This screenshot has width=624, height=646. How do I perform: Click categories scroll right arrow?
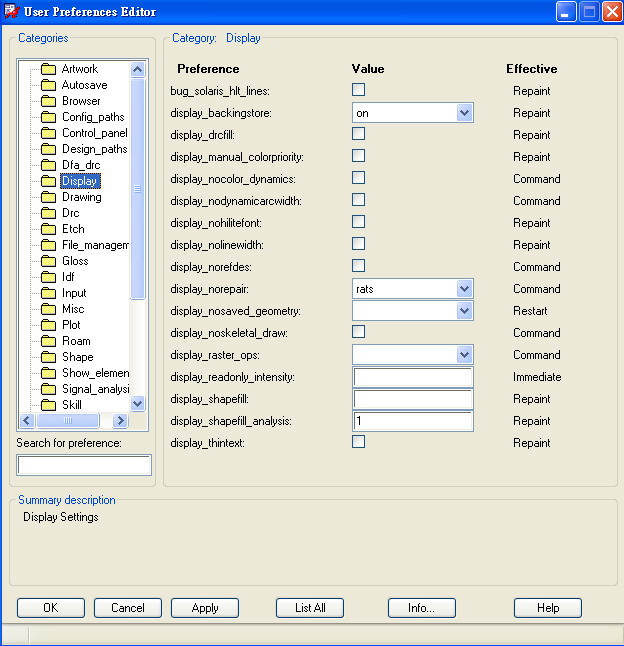[x=120, y=421]
